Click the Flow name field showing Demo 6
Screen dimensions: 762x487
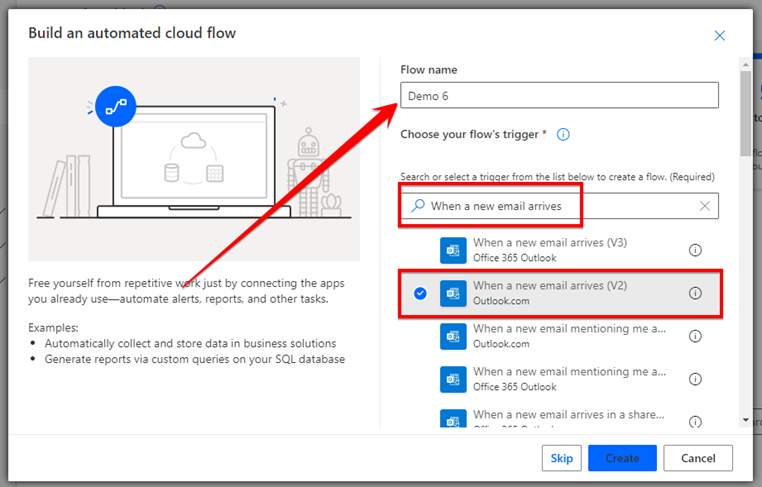[x=559, y=95]
